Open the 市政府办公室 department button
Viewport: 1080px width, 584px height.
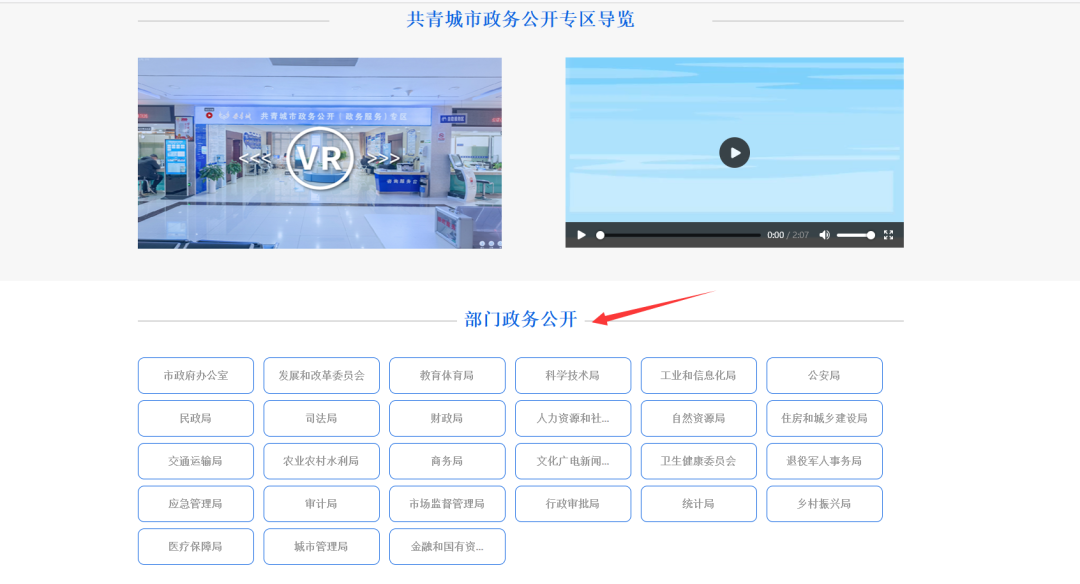pos(196,376)
